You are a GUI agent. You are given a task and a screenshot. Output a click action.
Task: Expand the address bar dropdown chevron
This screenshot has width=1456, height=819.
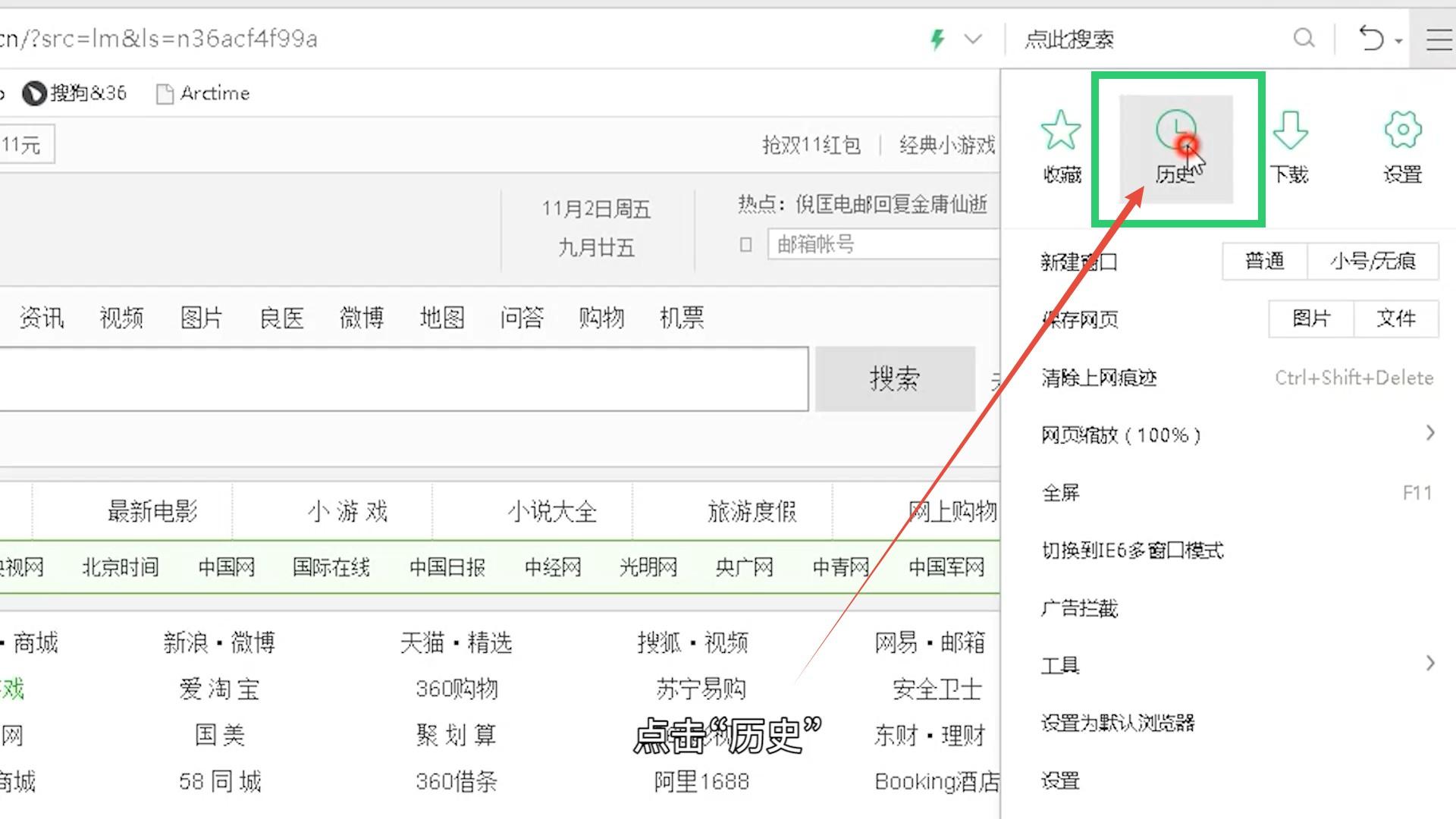[x=973, y=39]
